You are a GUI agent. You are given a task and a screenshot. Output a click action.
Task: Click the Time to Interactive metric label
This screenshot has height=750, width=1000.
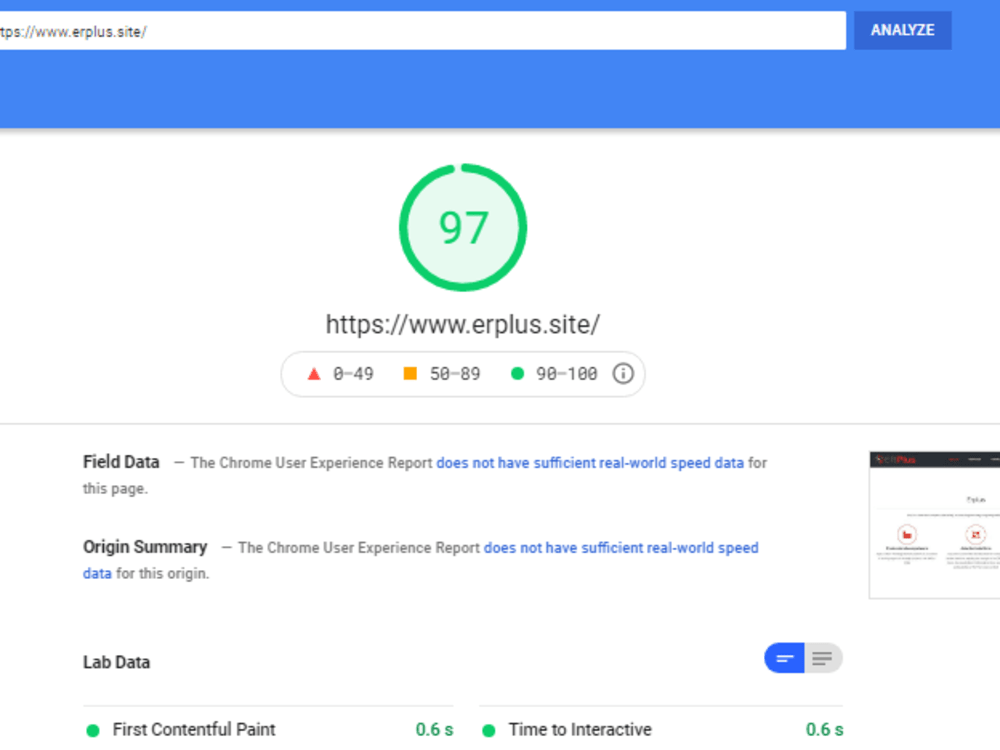(580, 729)
